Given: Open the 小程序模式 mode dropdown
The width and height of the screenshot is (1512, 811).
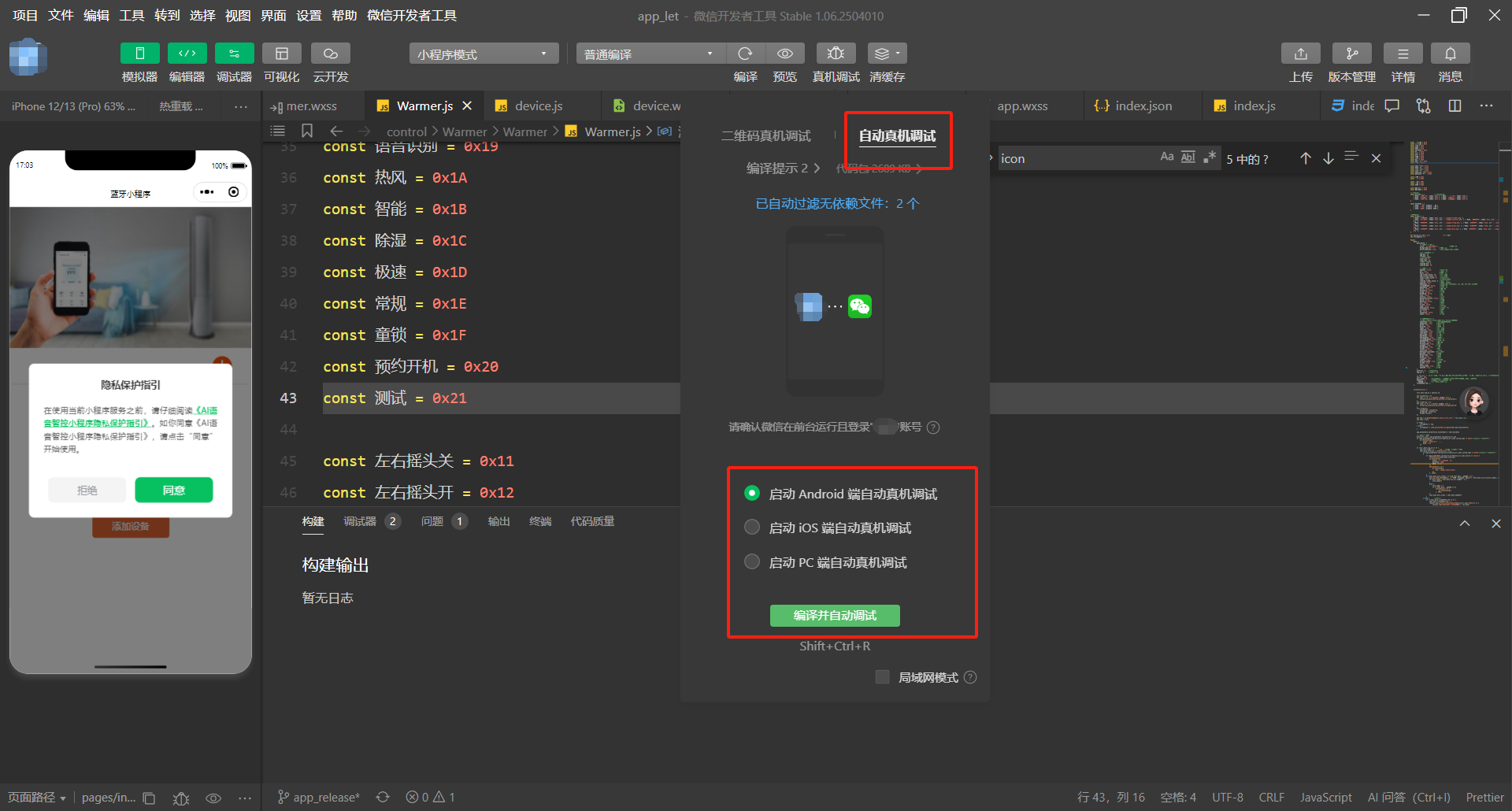Looking at the screenshot, I should point(483,54).
